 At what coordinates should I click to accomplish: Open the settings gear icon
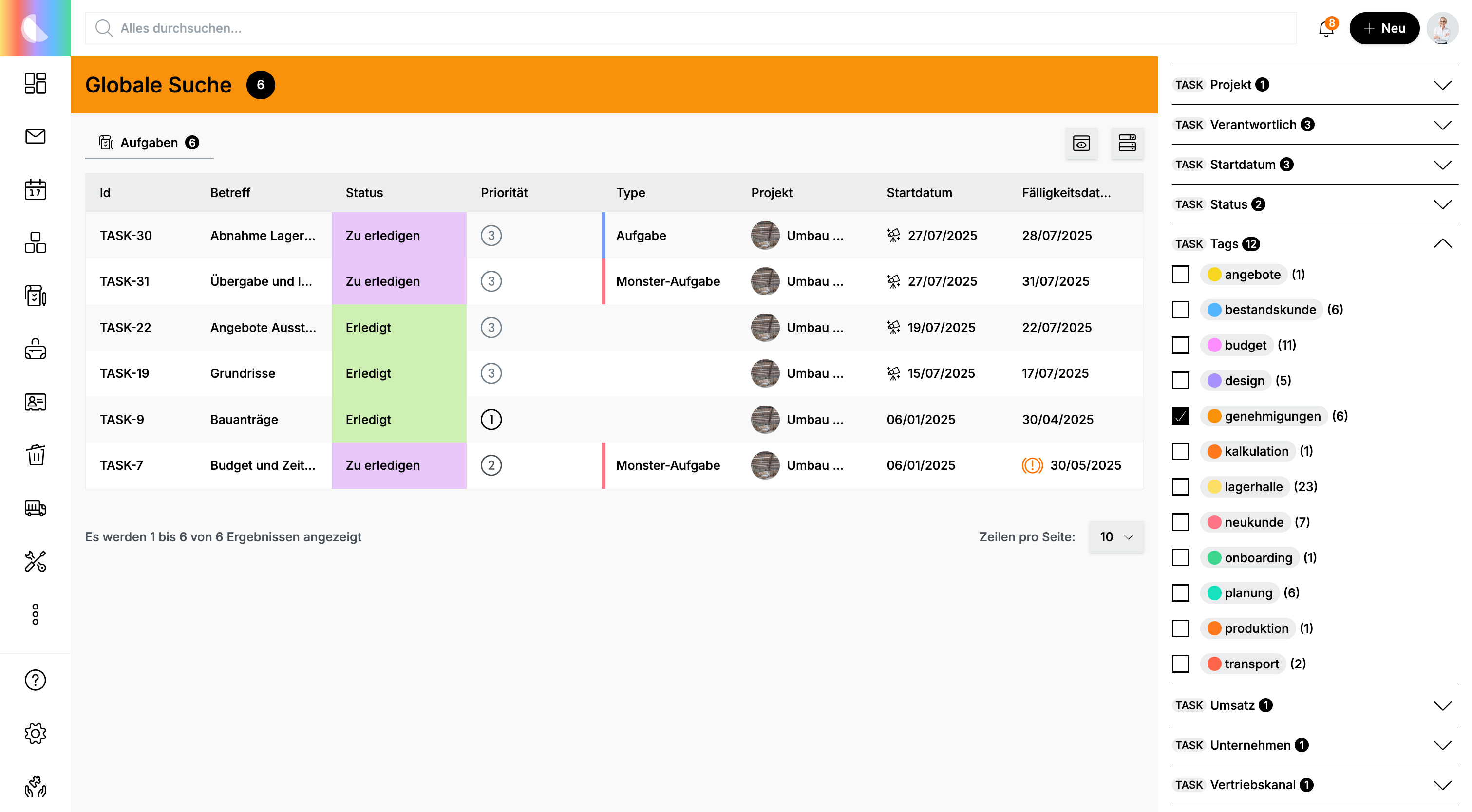[36, 733]
